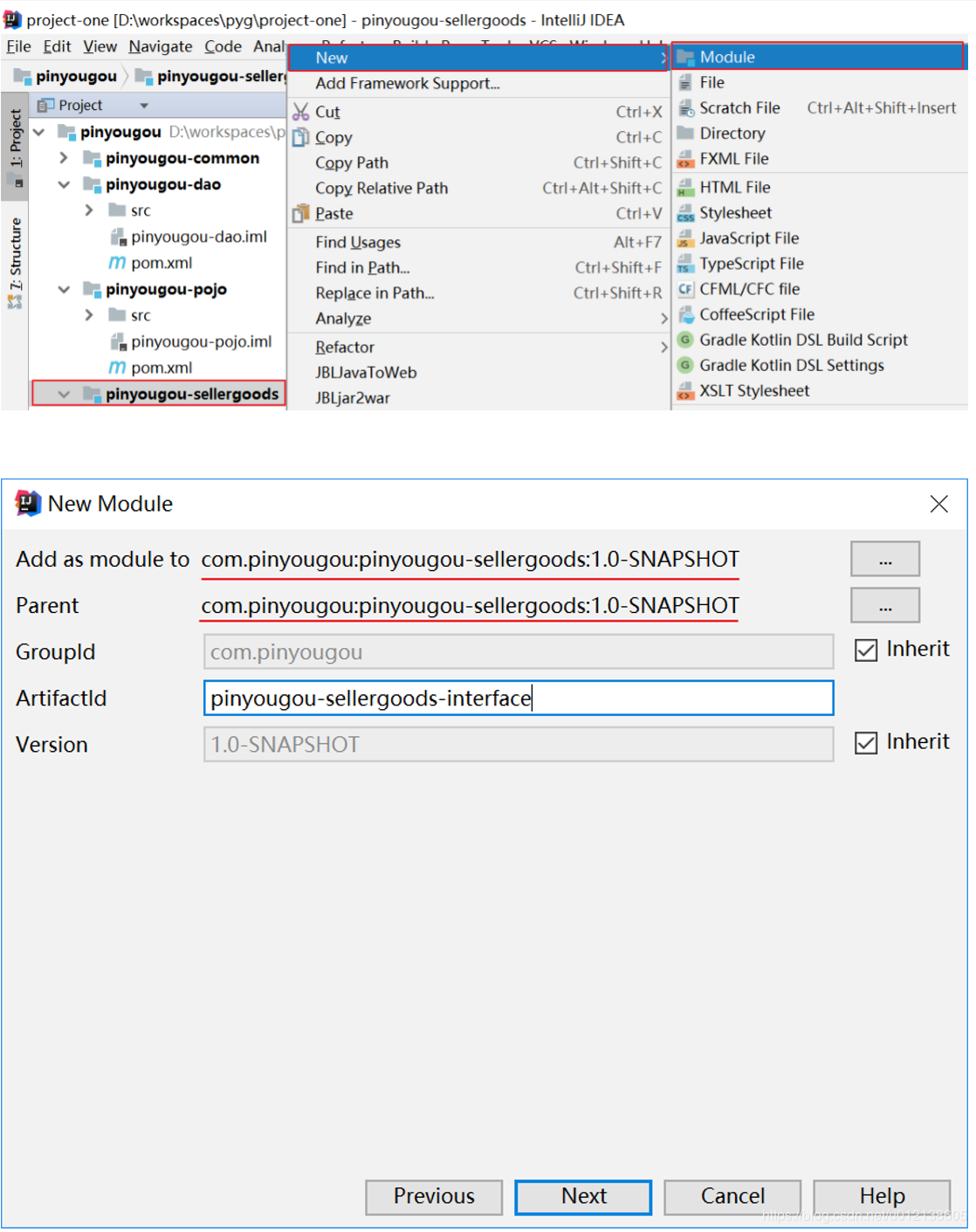Click the CoffeeScript File icon

[x=685, y=314]
